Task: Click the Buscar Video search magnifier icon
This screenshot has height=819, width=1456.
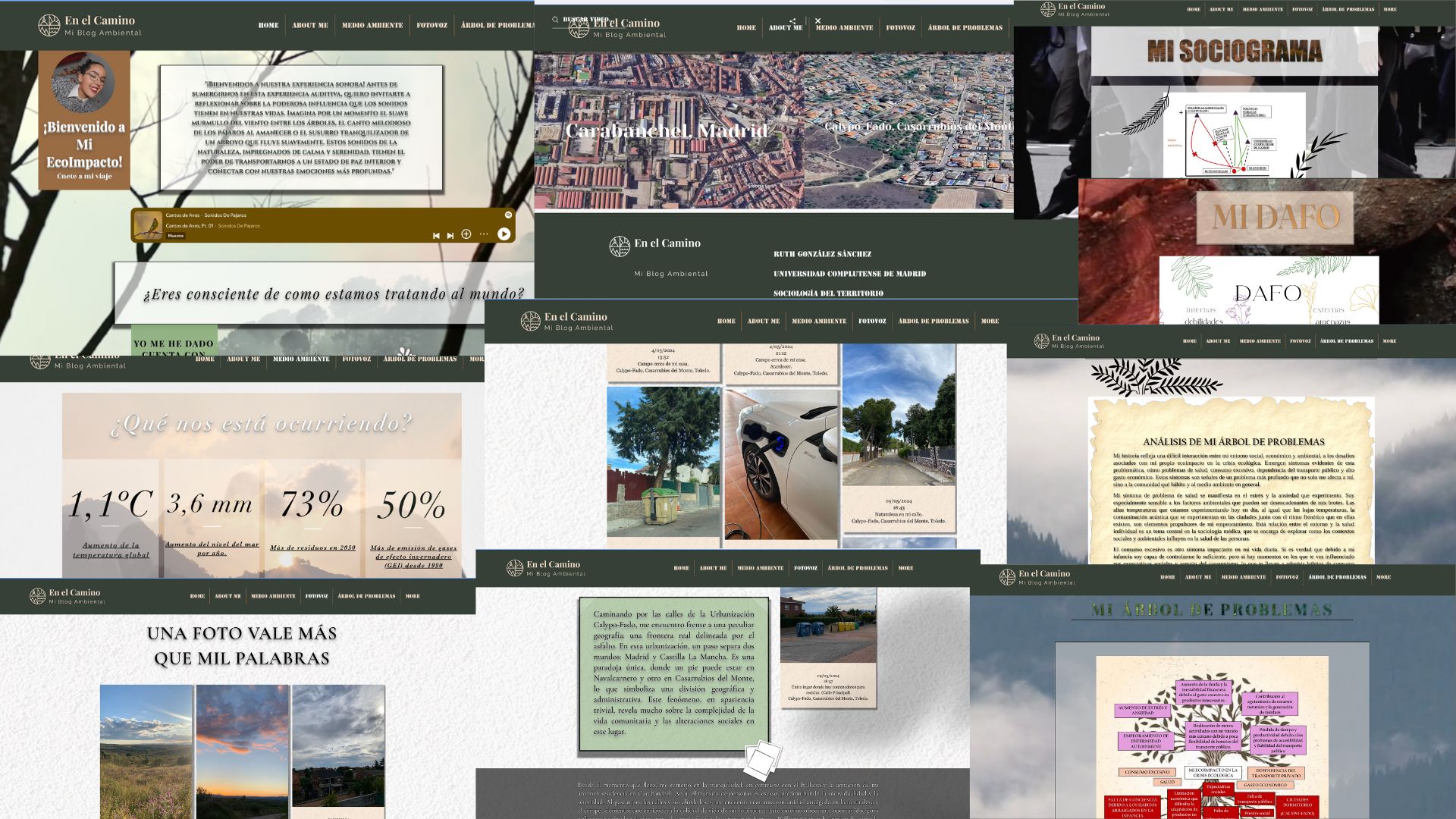Action: point(555,20)
